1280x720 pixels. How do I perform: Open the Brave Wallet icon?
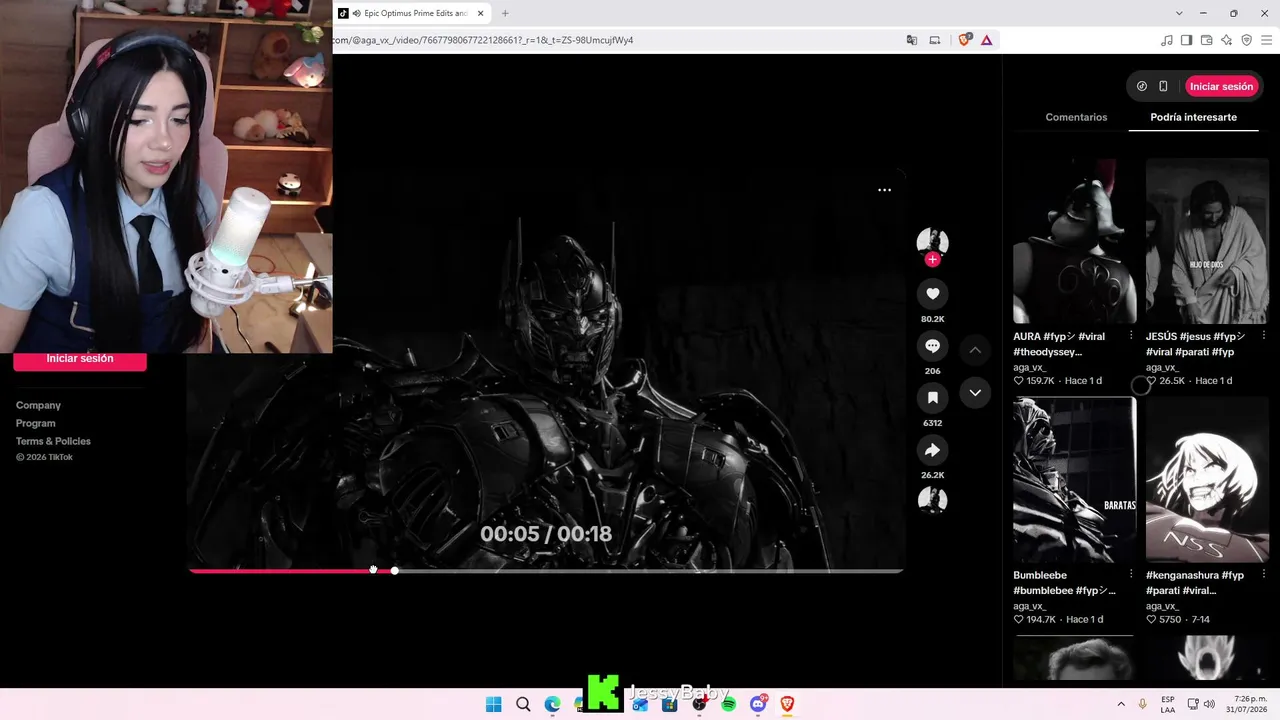point(1206,40)
